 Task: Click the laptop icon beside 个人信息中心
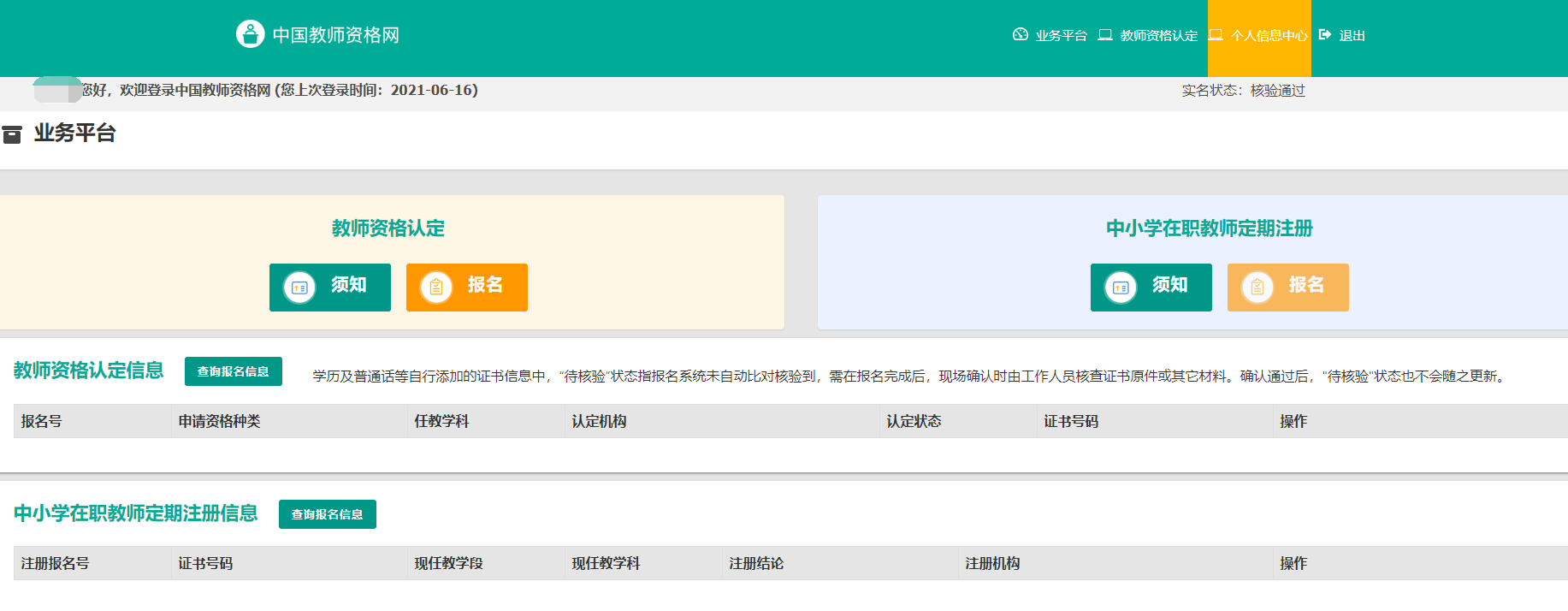1216,35
